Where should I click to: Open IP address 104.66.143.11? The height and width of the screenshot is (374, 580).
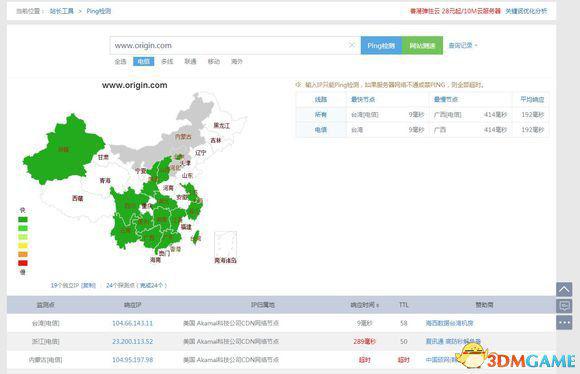click(x=132, y=323)
